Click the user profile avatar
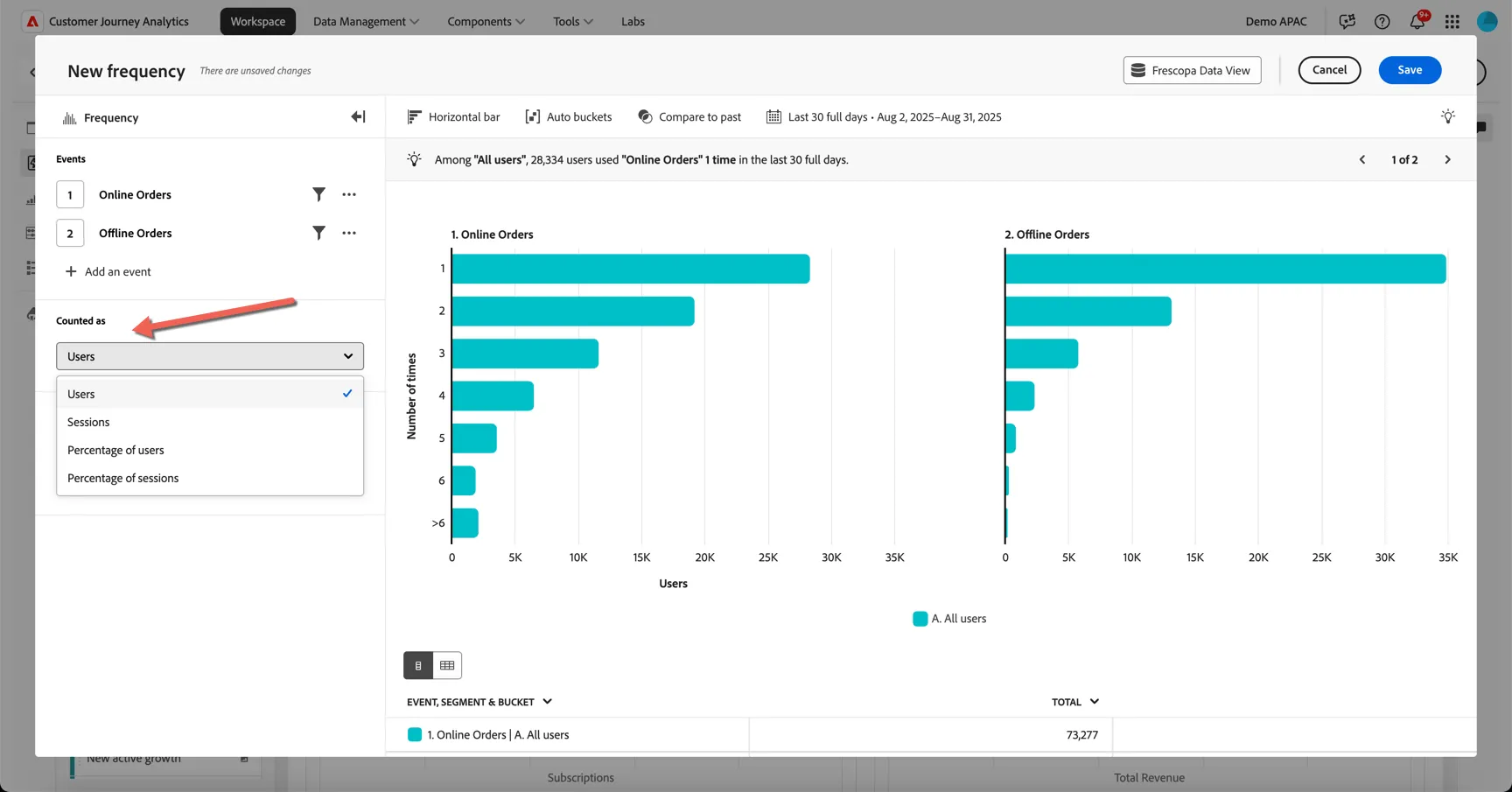The image size is (1512, 792). tap(1487, 21)
